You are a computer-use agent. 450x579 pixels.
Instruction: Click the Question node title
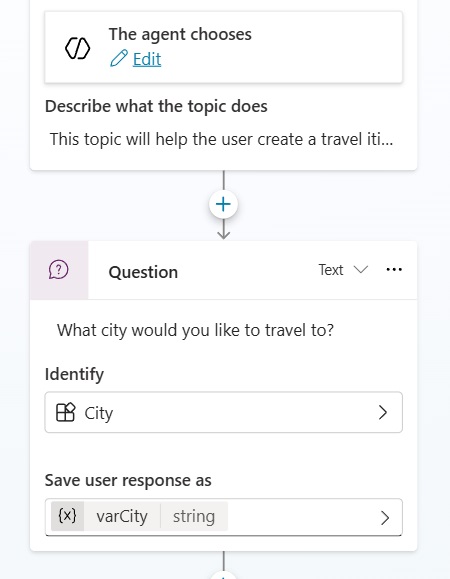(x=143, y=273)
